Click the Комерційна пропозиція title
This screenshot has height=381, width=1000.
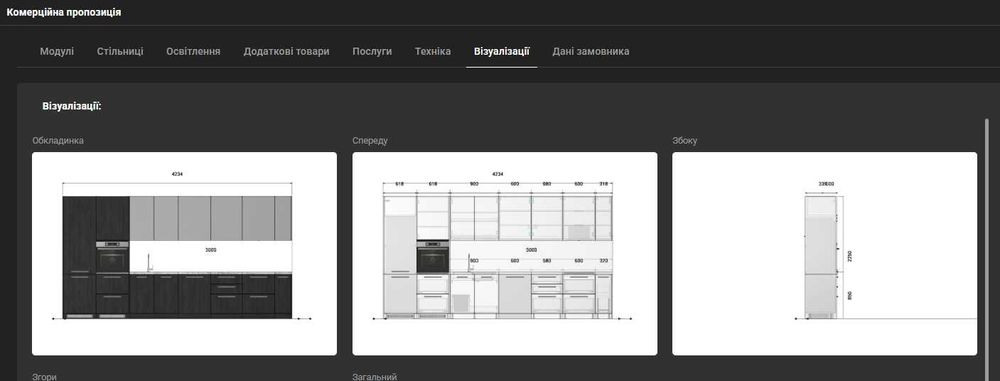(x=64, y=12)
